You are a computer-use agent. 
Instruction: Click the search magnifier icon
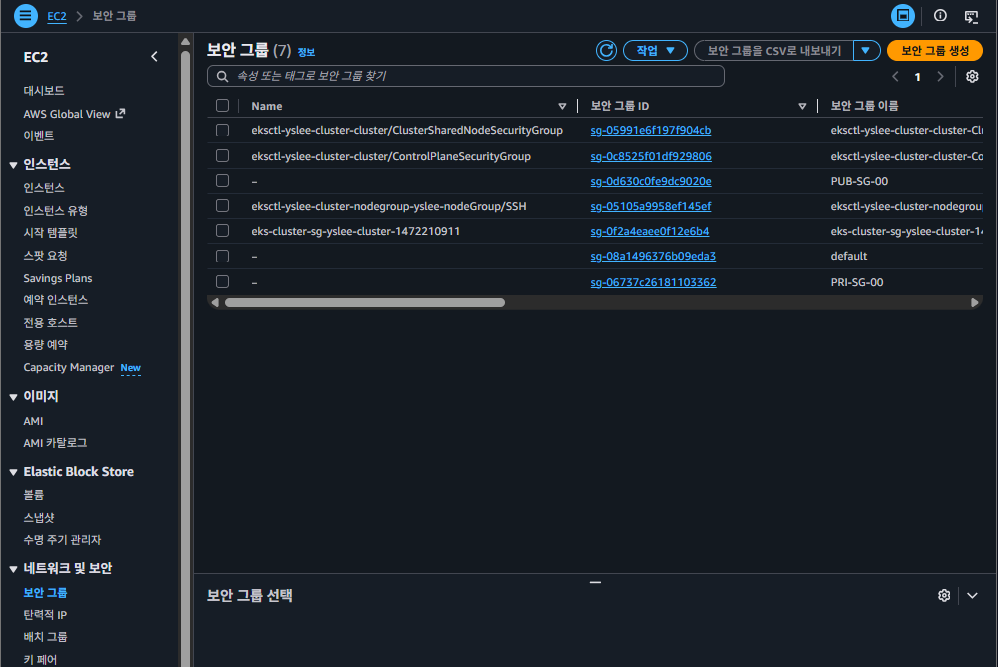(222, 76)
